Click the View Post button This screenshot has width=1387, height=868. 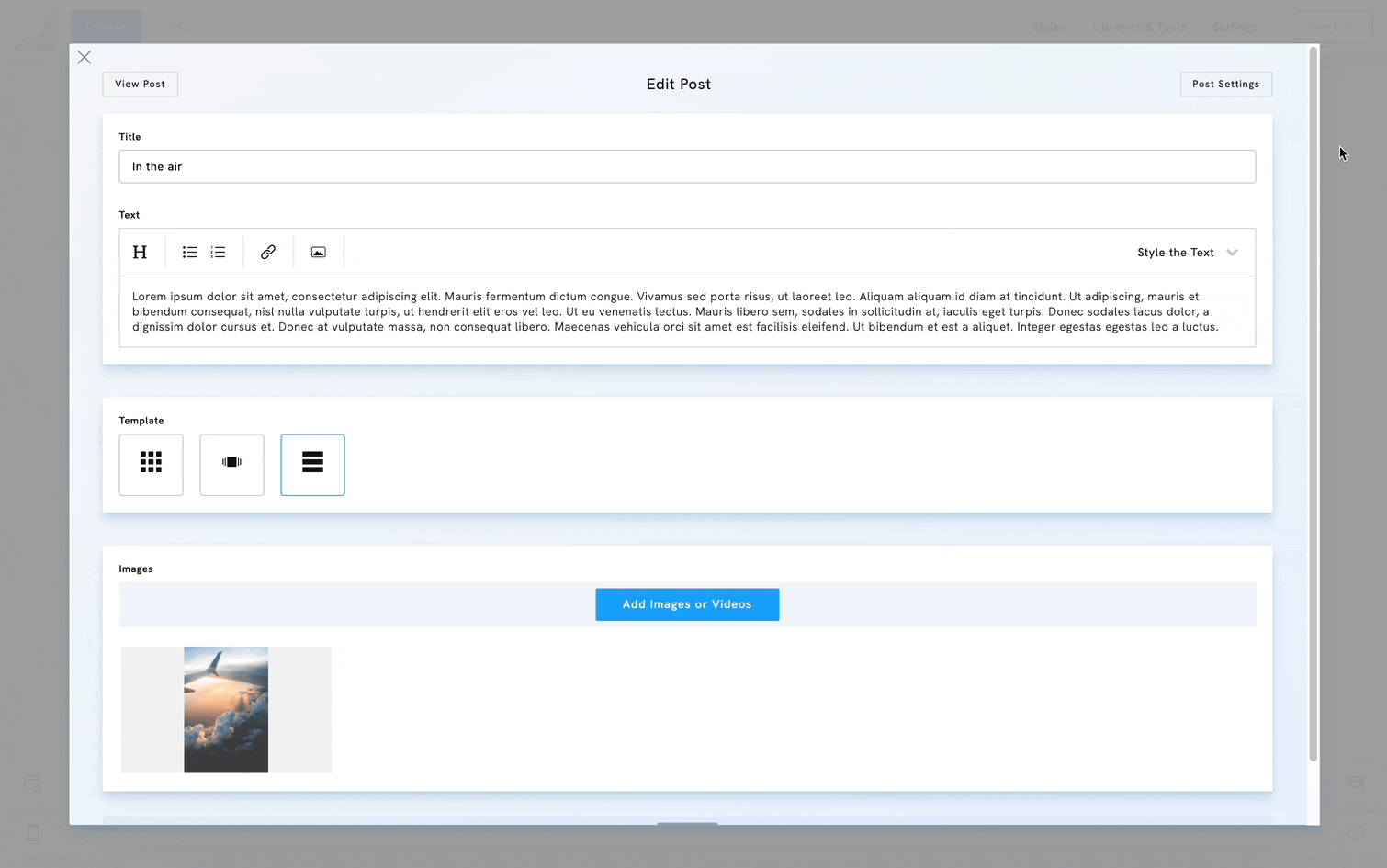tap(140, 85)
